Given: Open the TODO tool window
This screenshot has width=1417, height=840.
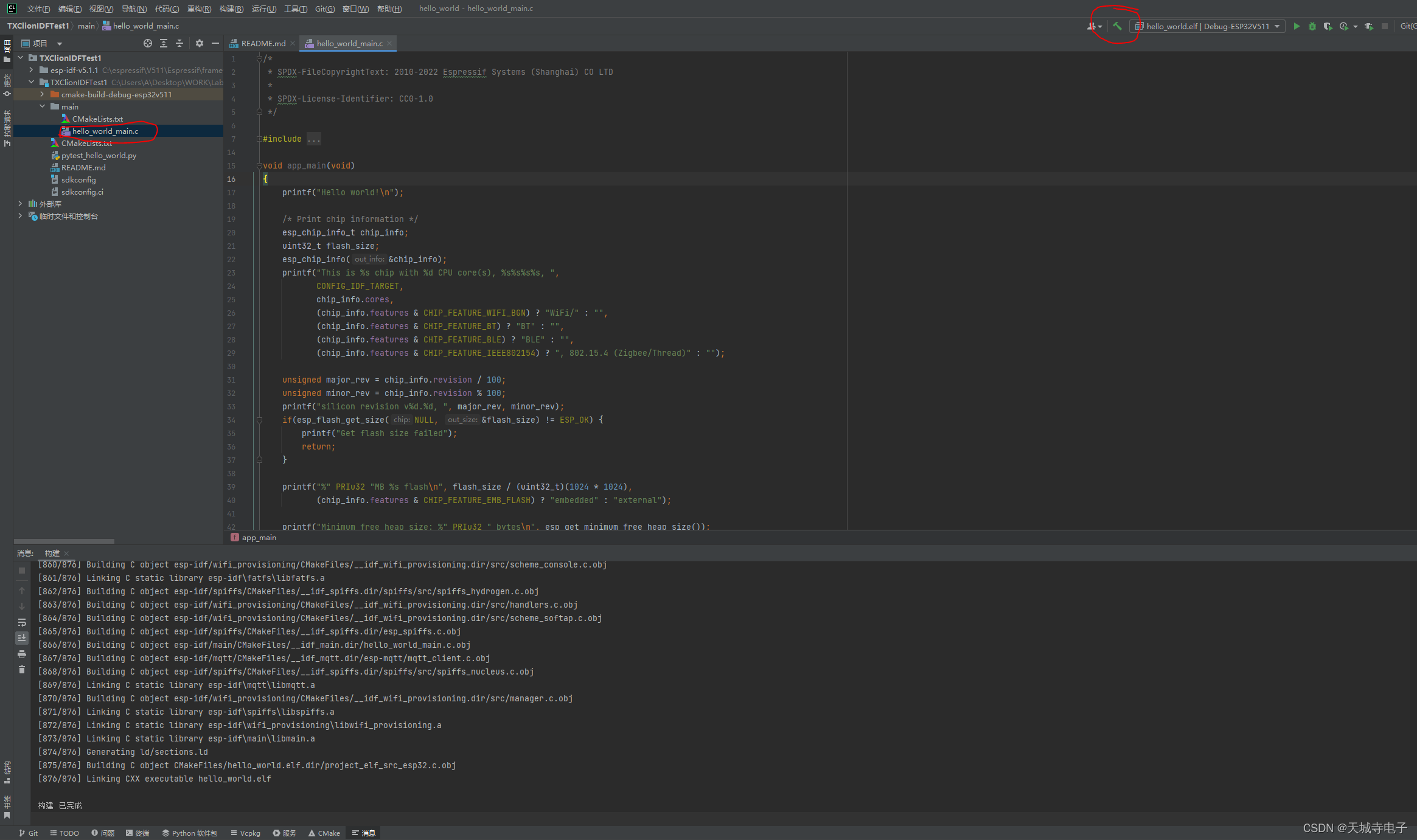Looking at the screenshot, I should [64, 833].
